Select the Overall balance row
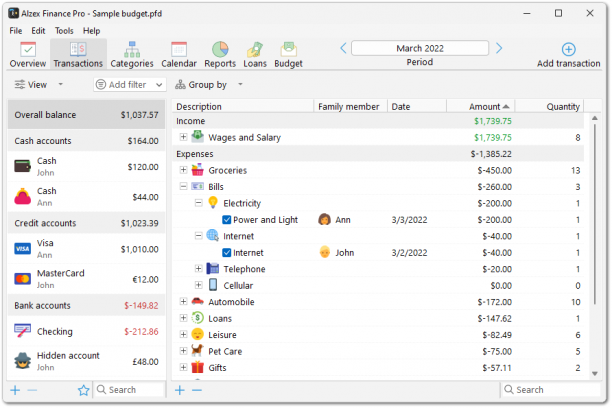 (86, 114)
